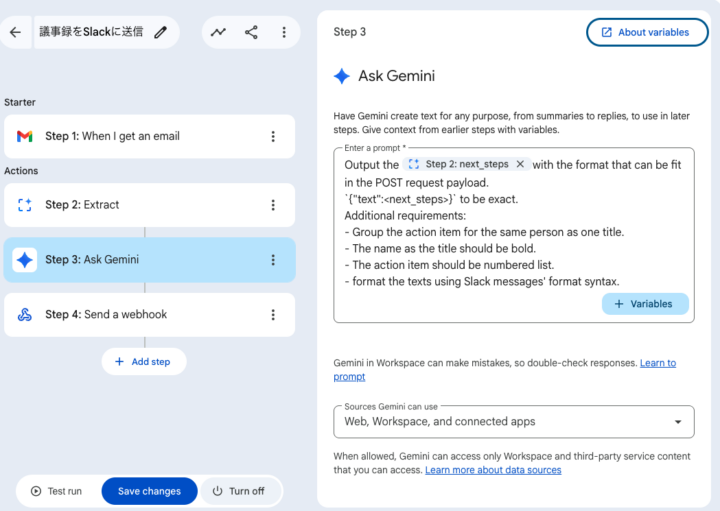Viewport: 720px width, 511px height.
Task: Open the top toolbar three-dot menu
Action: pos(284,32)
